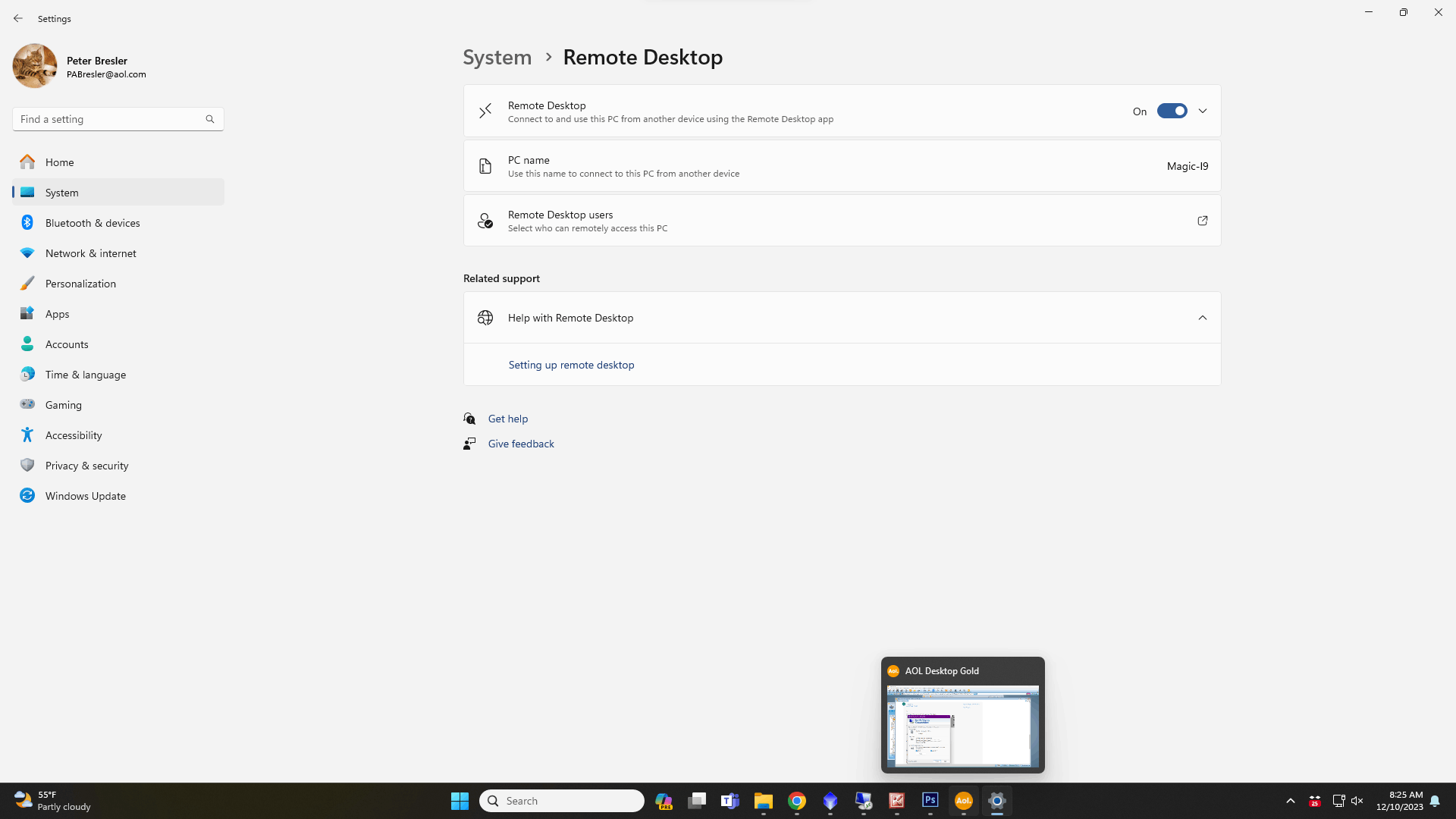
Task: Toggle the Remote Desktop switch off
Action: coord(1172,111)
